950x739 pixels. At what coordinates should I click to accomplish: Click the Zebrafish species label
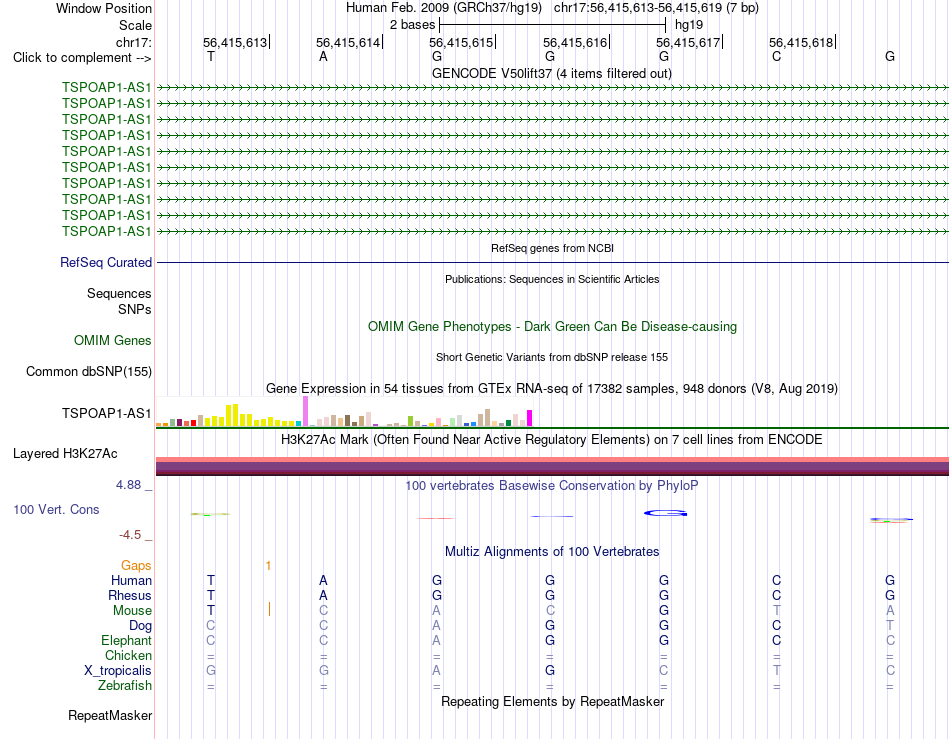click(125, 686)
